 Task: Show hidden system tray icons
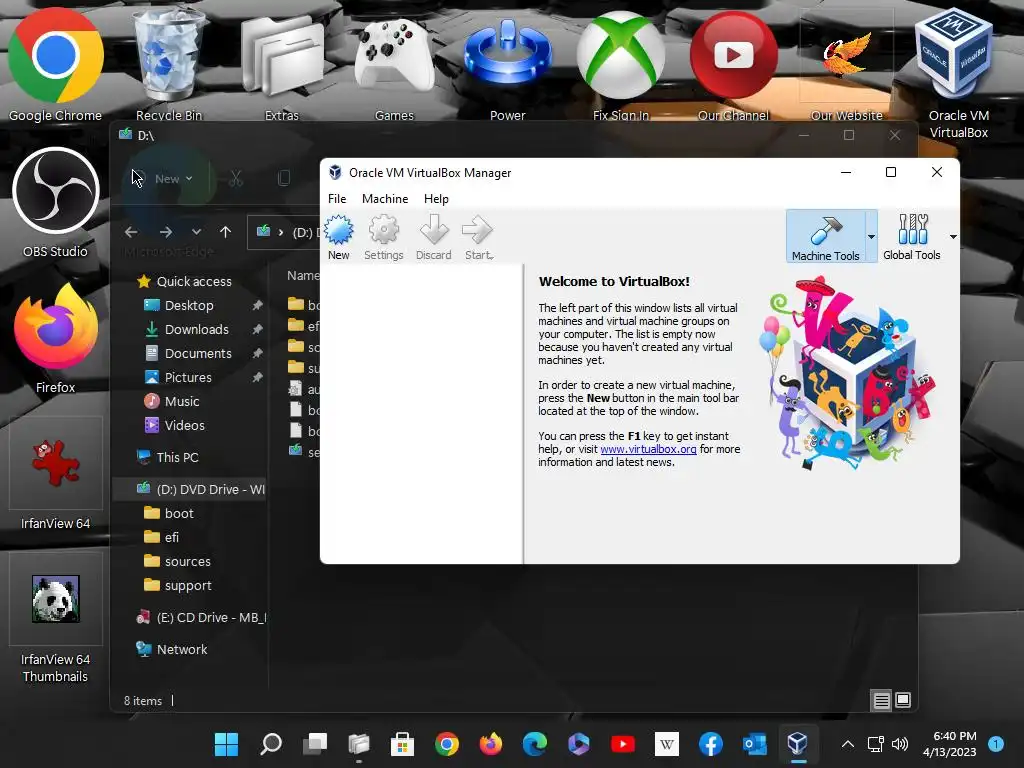click(848, 744)
